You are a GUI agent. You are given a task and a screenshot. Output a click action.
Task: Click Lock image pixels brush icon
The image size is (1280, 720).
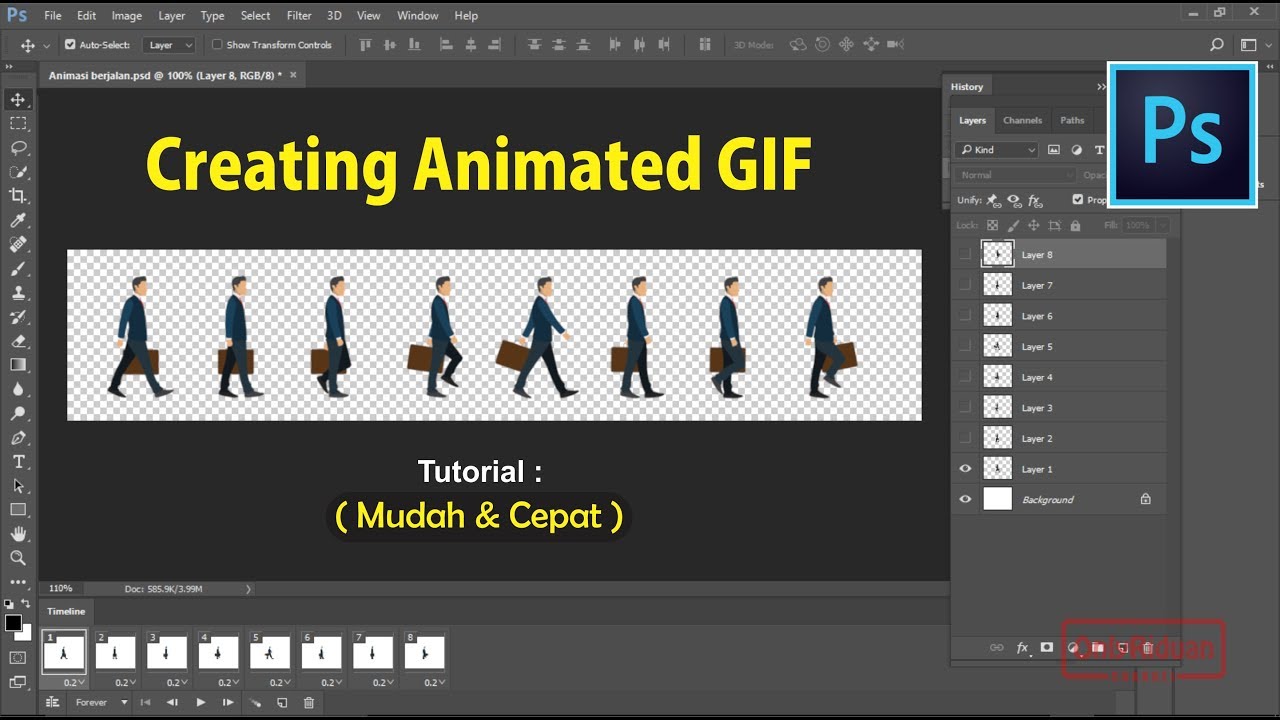point(1013,226)
